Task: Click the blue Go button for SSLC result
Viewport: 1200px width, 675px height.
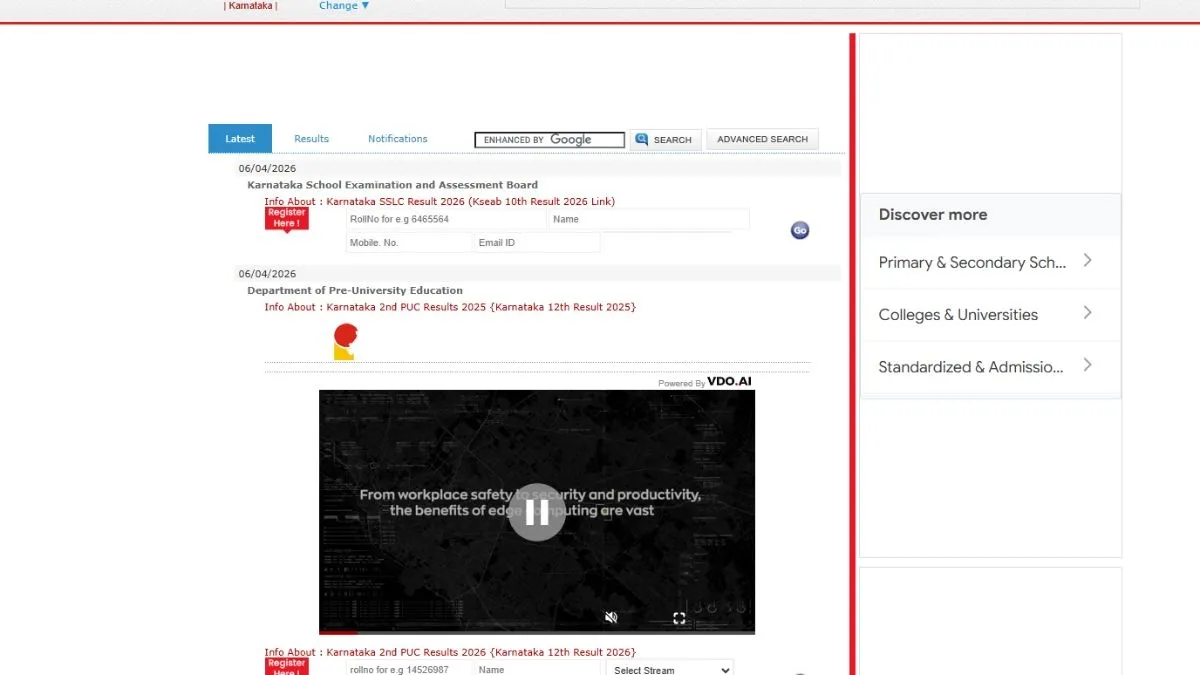Action: (x=799, y=230)
